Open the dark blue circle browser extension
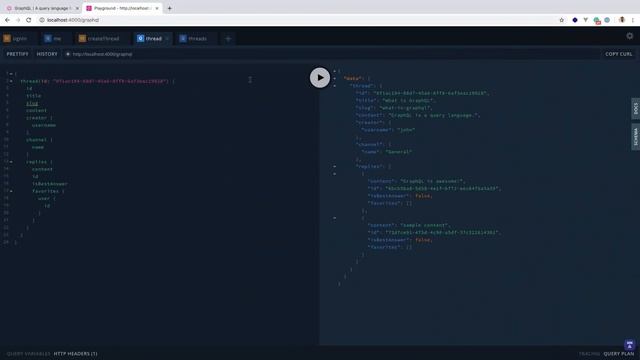This screenshot has width=640, height=360. pyautogui.click(x=575, y=20)
